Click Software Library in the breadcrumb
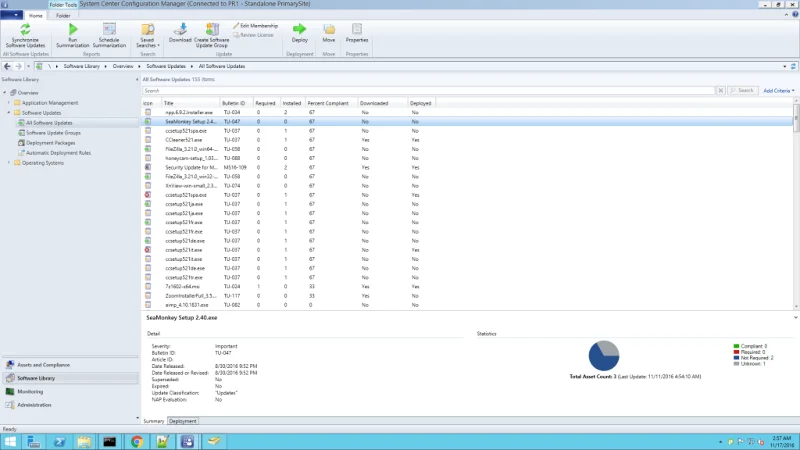Screen dimensions: 800x450 pos(82,66)
